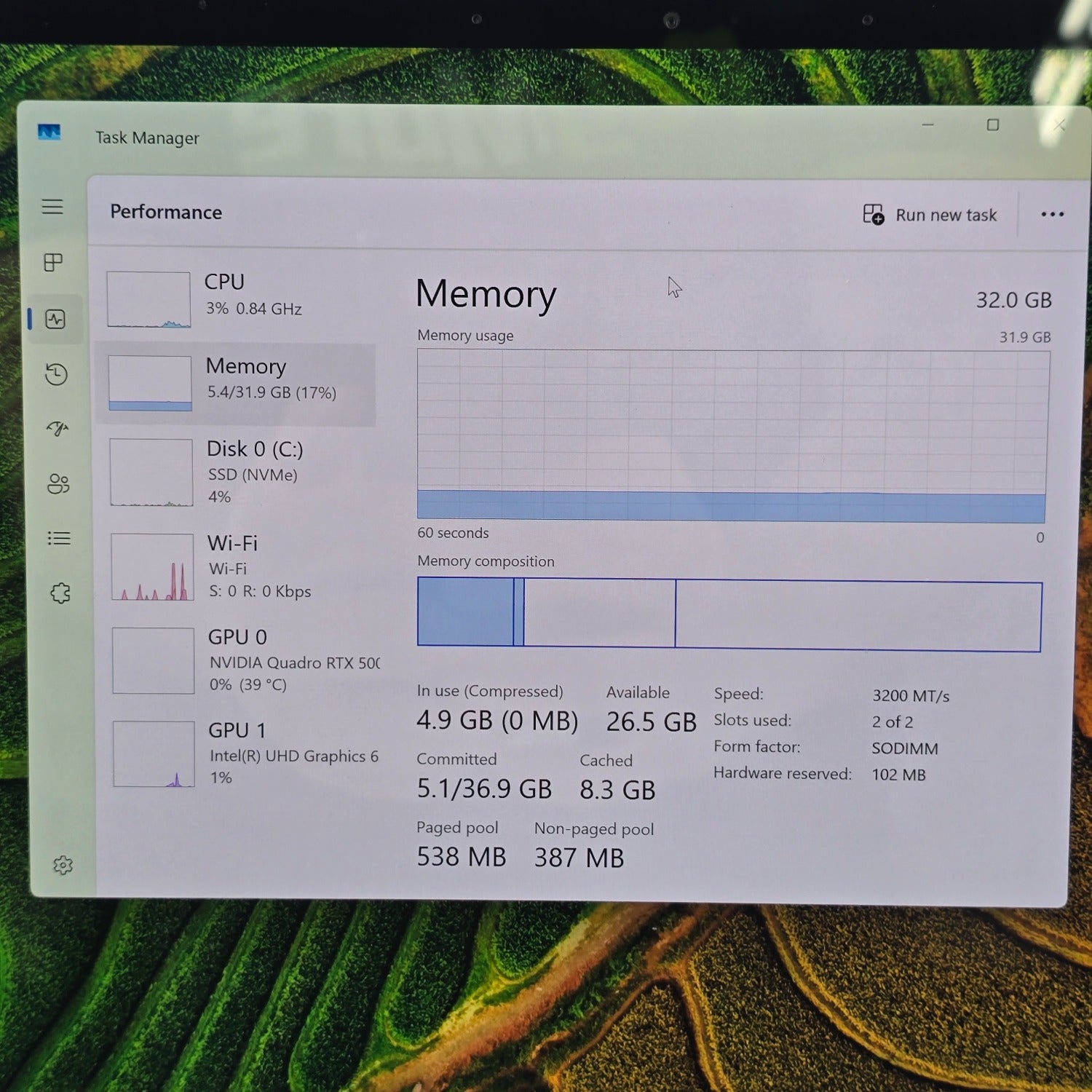Open the Processes panel
Viewport: 1092px width, 1092px height.
tap(54, 264)
